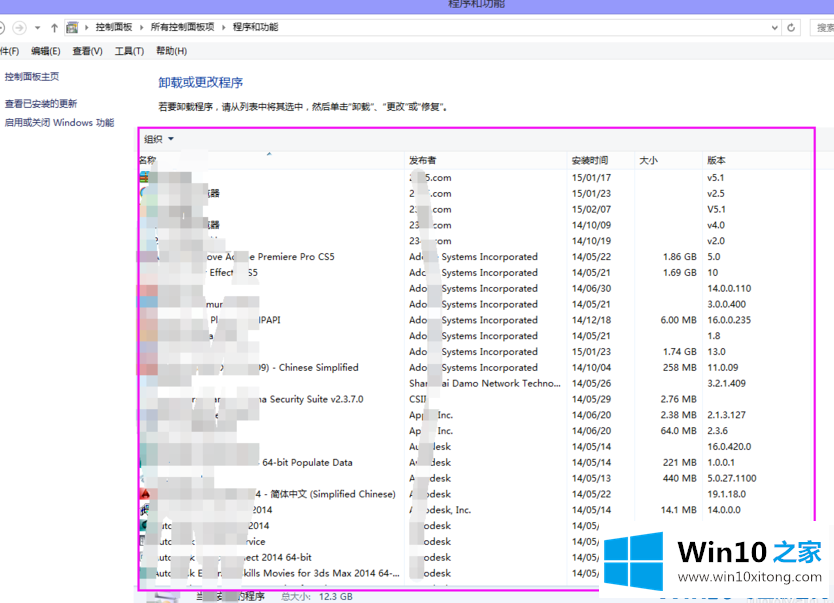
Task: Select Movies for 3ds Max 2014 entry
Action: click(x=369, y=573)
